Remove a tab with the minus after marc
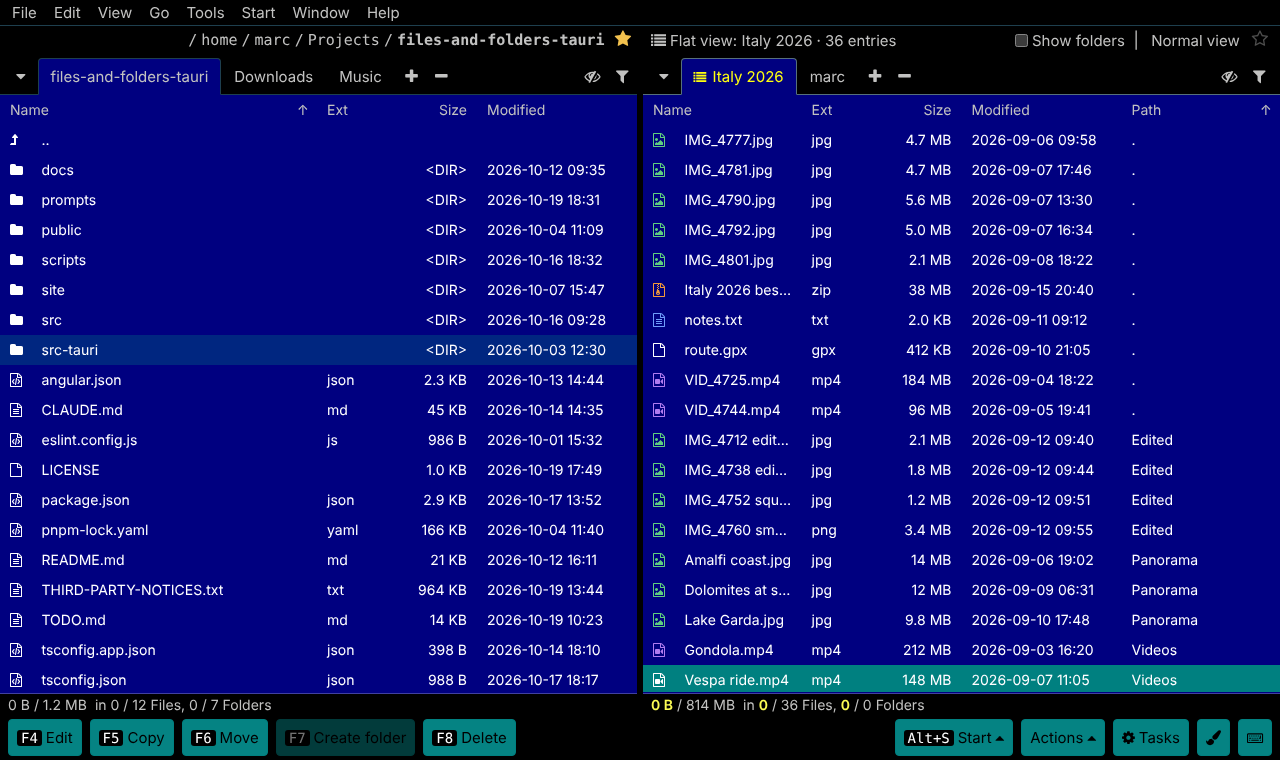 coord(904,76)
